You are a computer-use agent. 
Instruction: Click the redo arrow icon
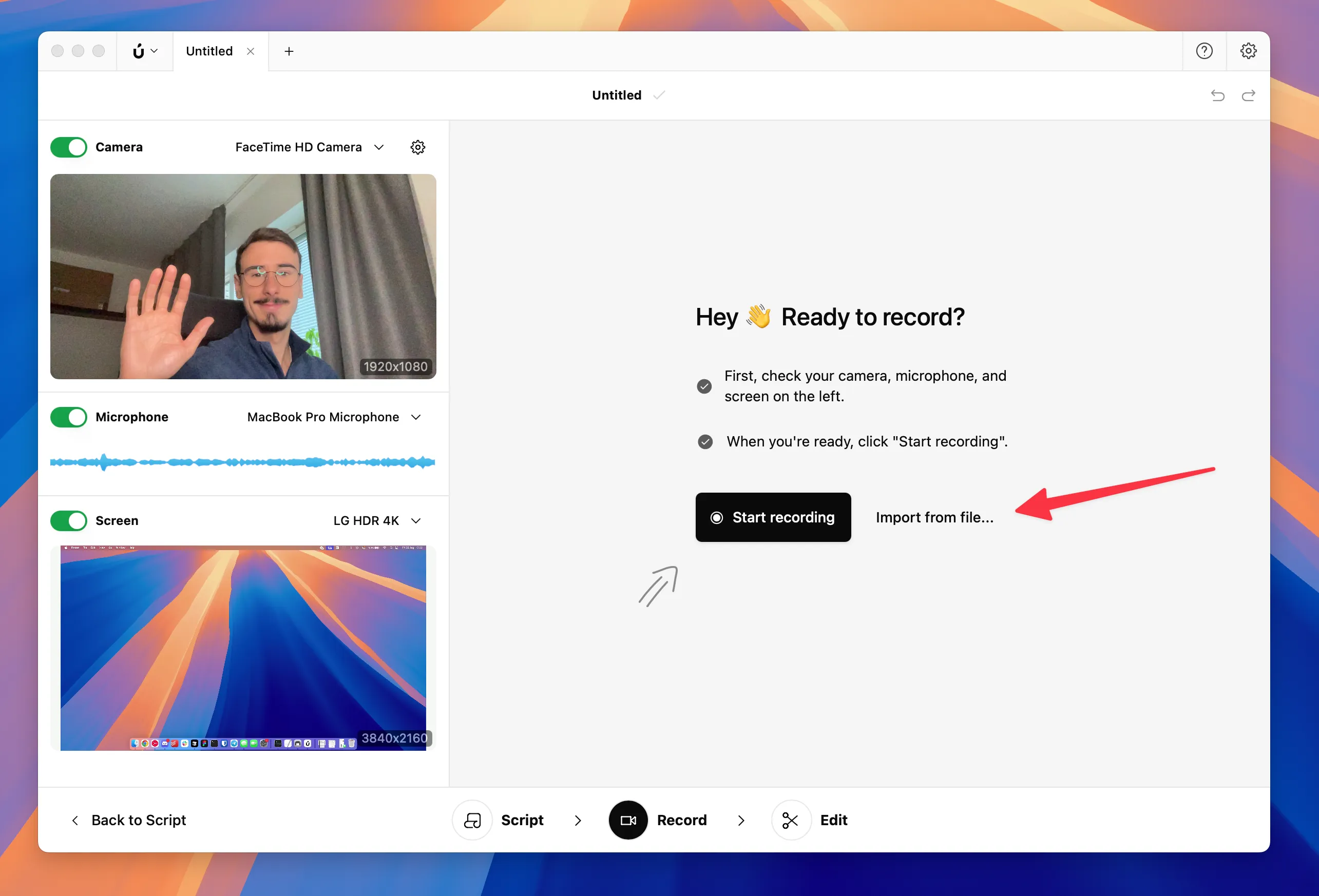click(1248, 95)
